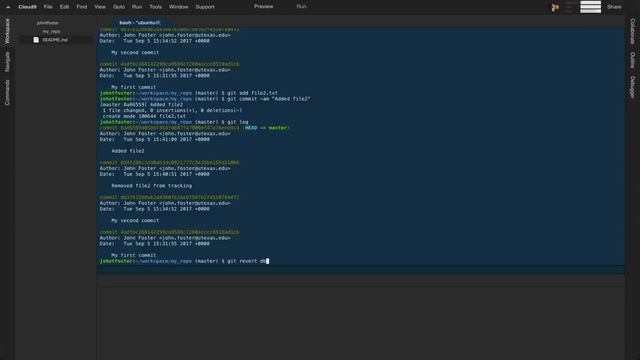This screenshot has height=360, width=640.
Task: Select README.md in the file tree
Action: (55, 40)
